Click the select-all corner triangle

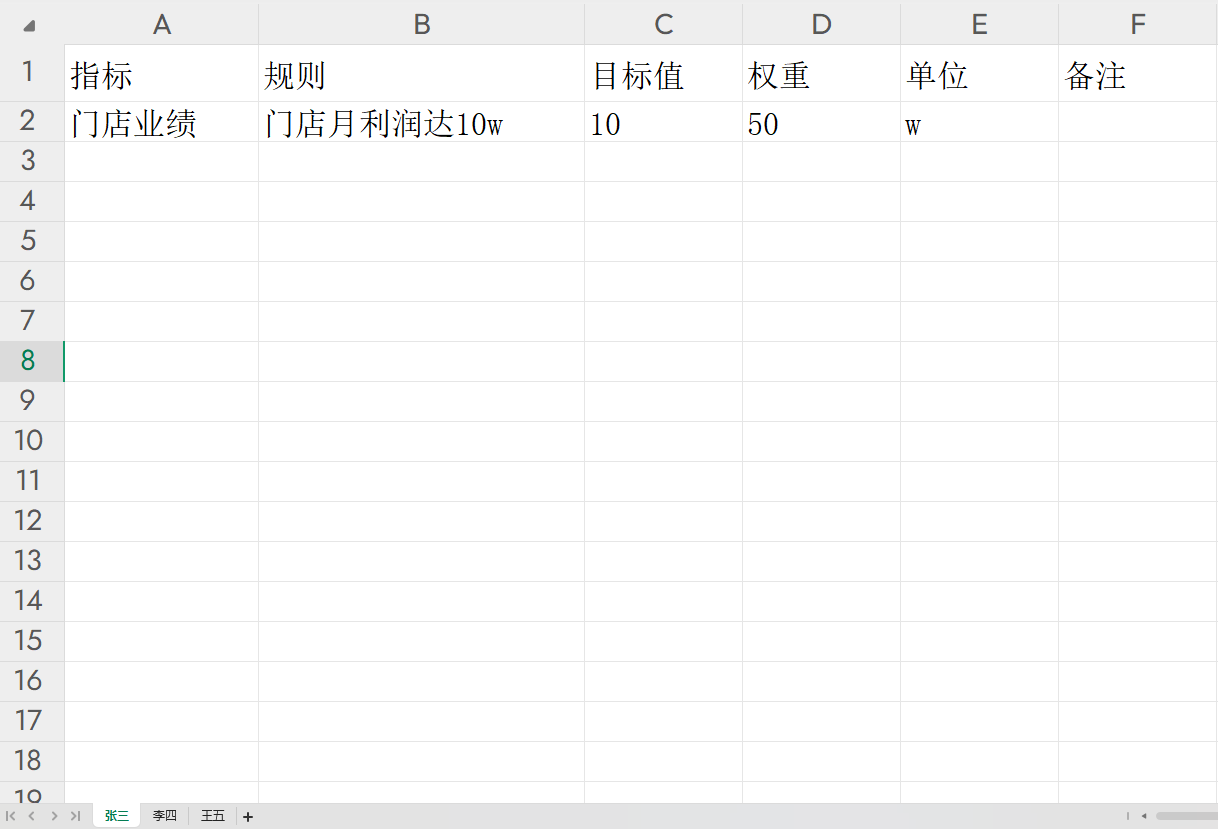tap(29, 25)
